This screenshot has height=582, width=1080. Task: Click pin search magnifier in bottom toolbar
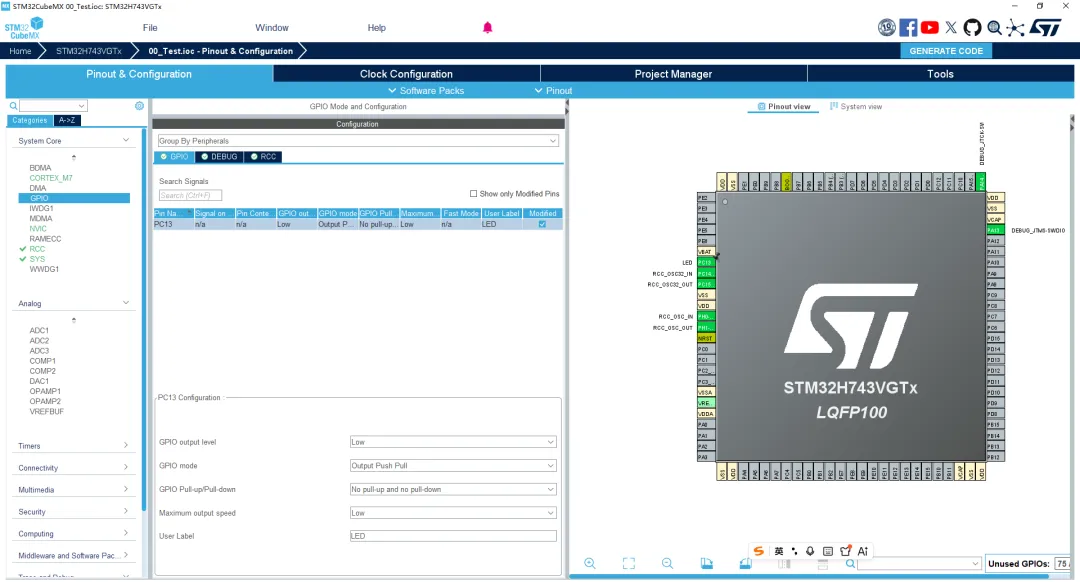[851, 563]
